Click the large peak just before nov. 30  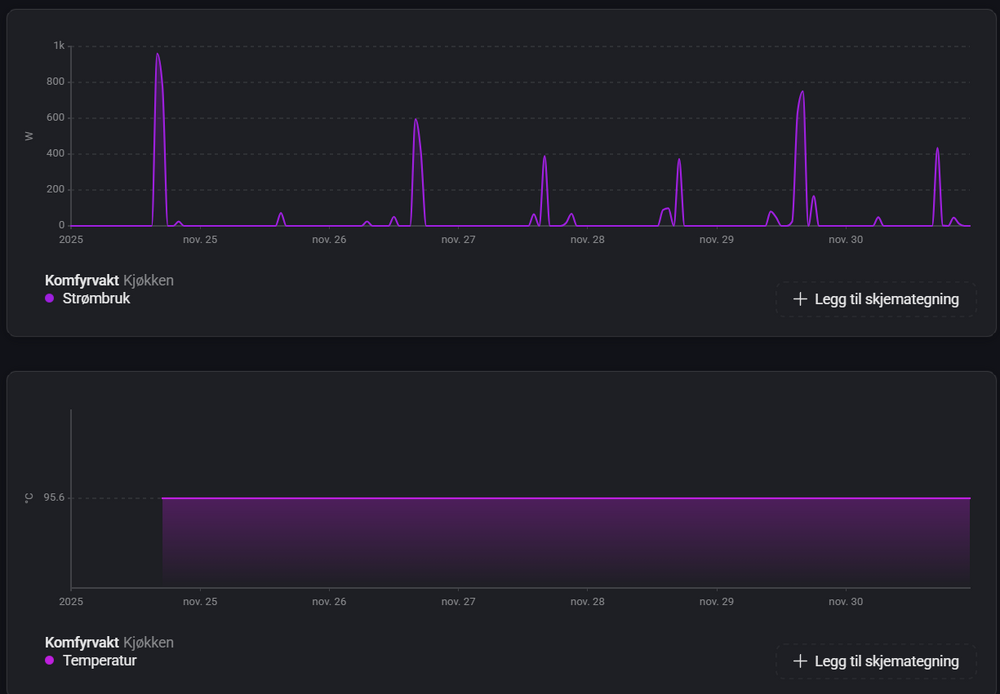[x=801, y=94]
